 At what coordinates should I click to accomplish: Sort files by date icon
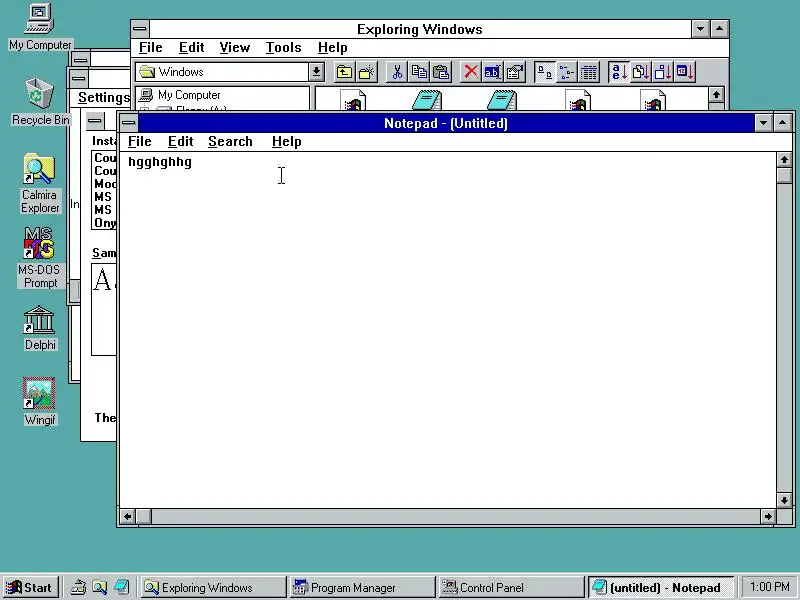point(685,72)
